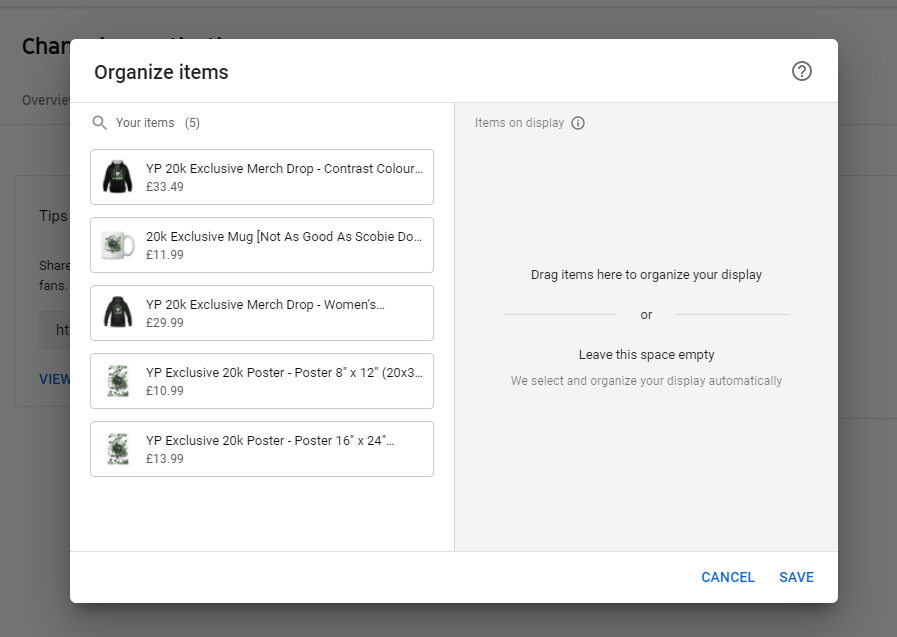Select the Poster 8" x 12" thumbnail
The image size is (897, 637).
[118, 381]
